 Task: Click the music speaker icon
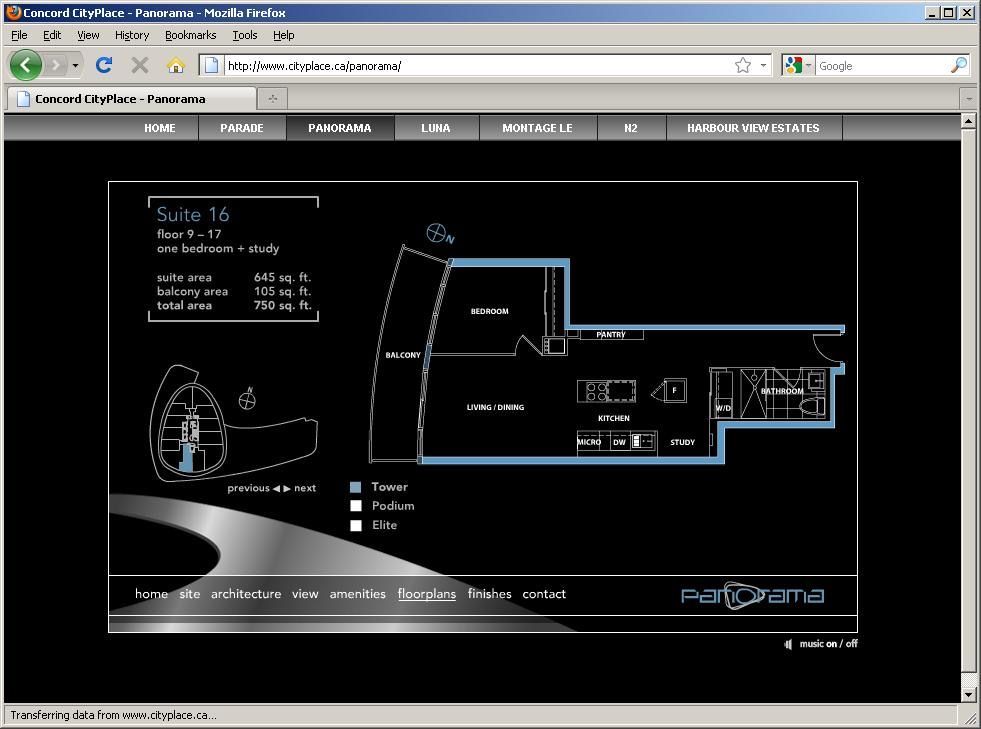tap(788, 644)
